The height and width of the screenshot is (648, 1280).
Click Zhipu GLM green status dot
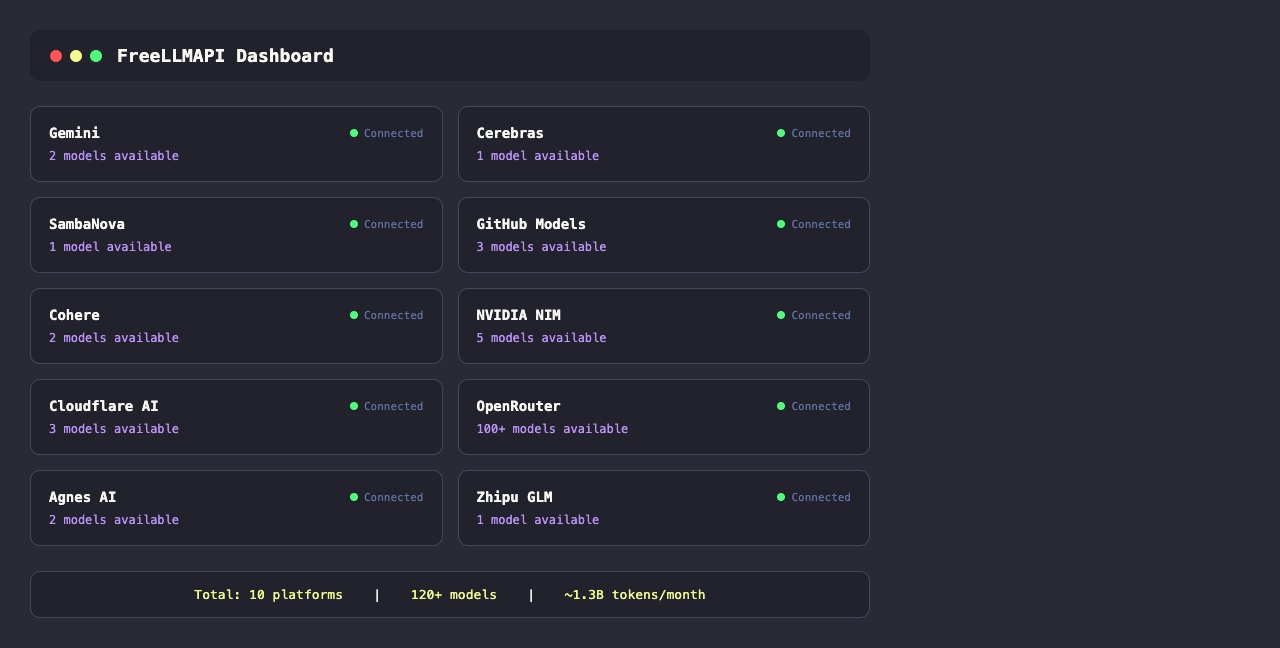click(x=781, y=497)
